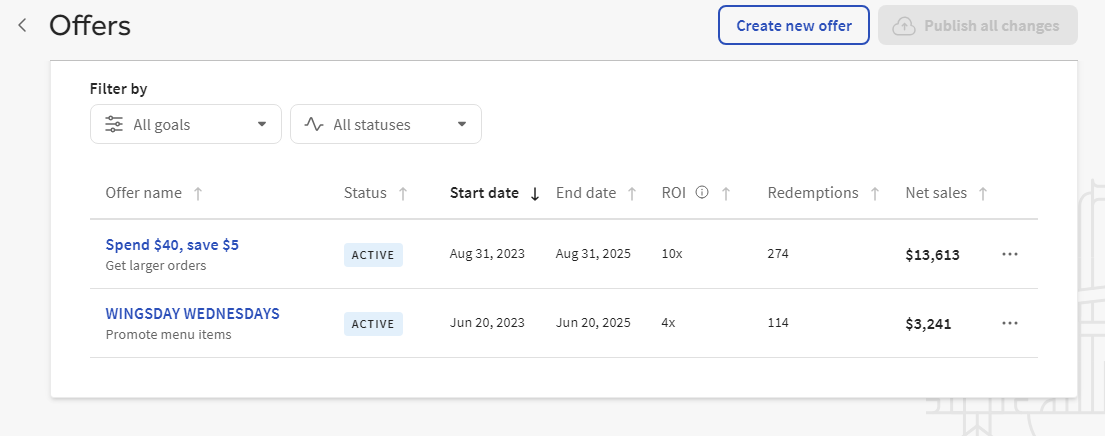Expand the All goals filter dropdown
Image resolution: width=1105 pixels, height=436 pixels.
click(186, 125)
